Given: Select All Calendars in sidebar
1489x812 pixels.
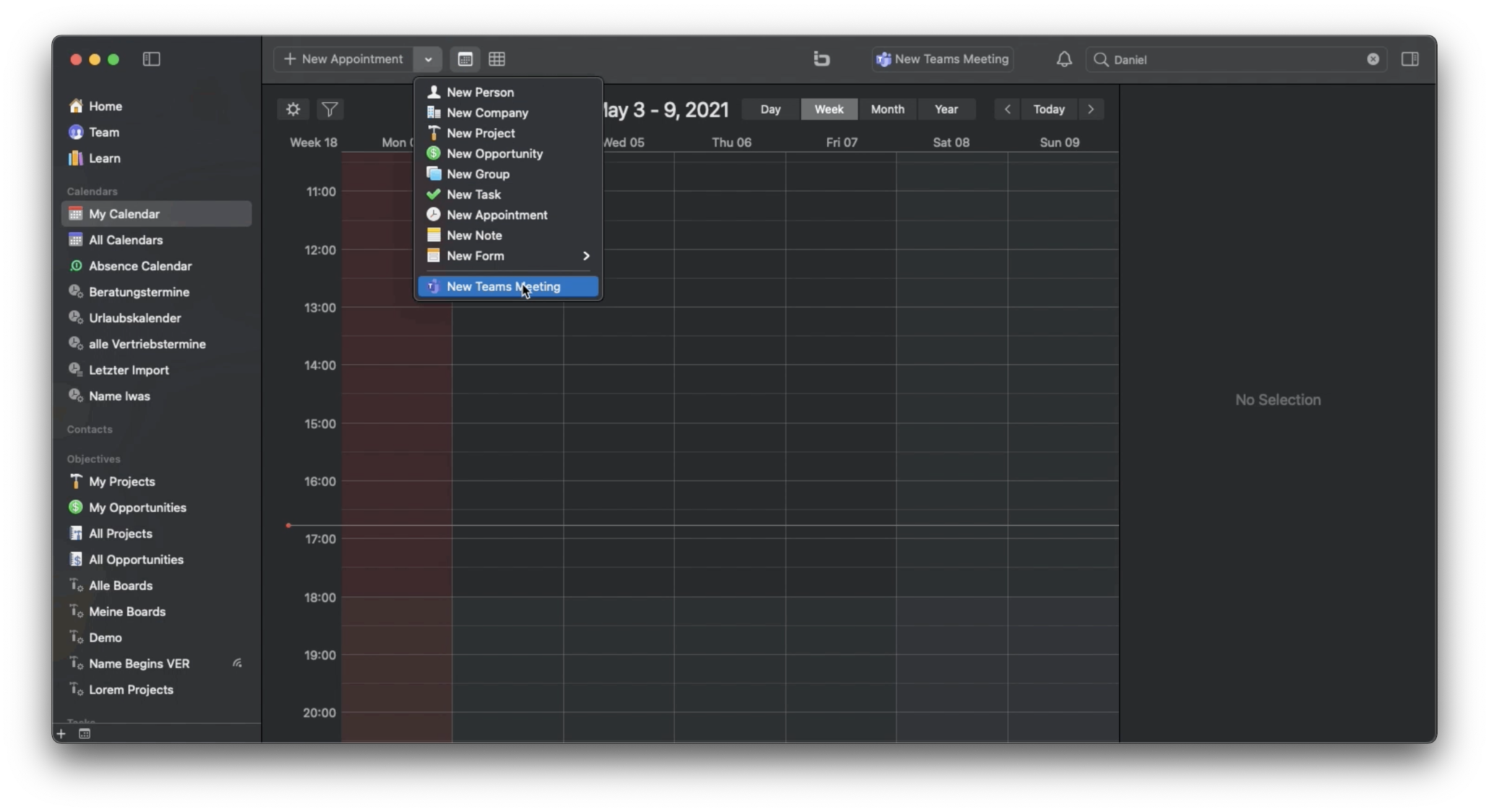Looking at the screenshot, I should [157, 240].
